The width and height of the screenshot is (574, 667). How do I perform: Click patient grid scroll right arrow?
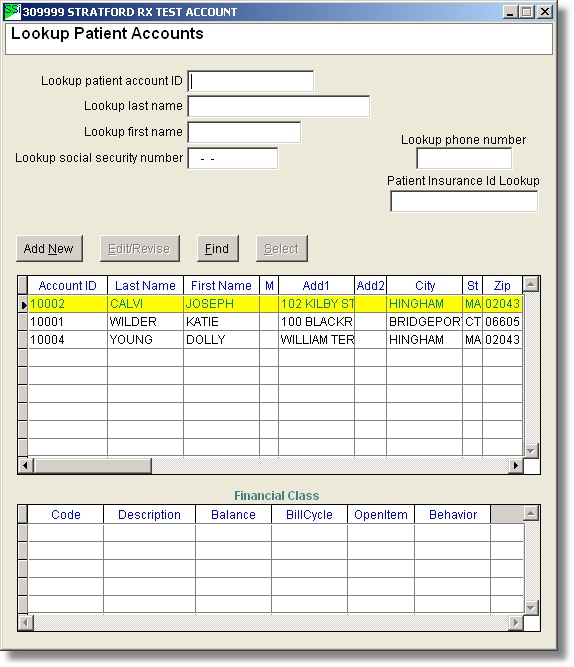(516, 465)
